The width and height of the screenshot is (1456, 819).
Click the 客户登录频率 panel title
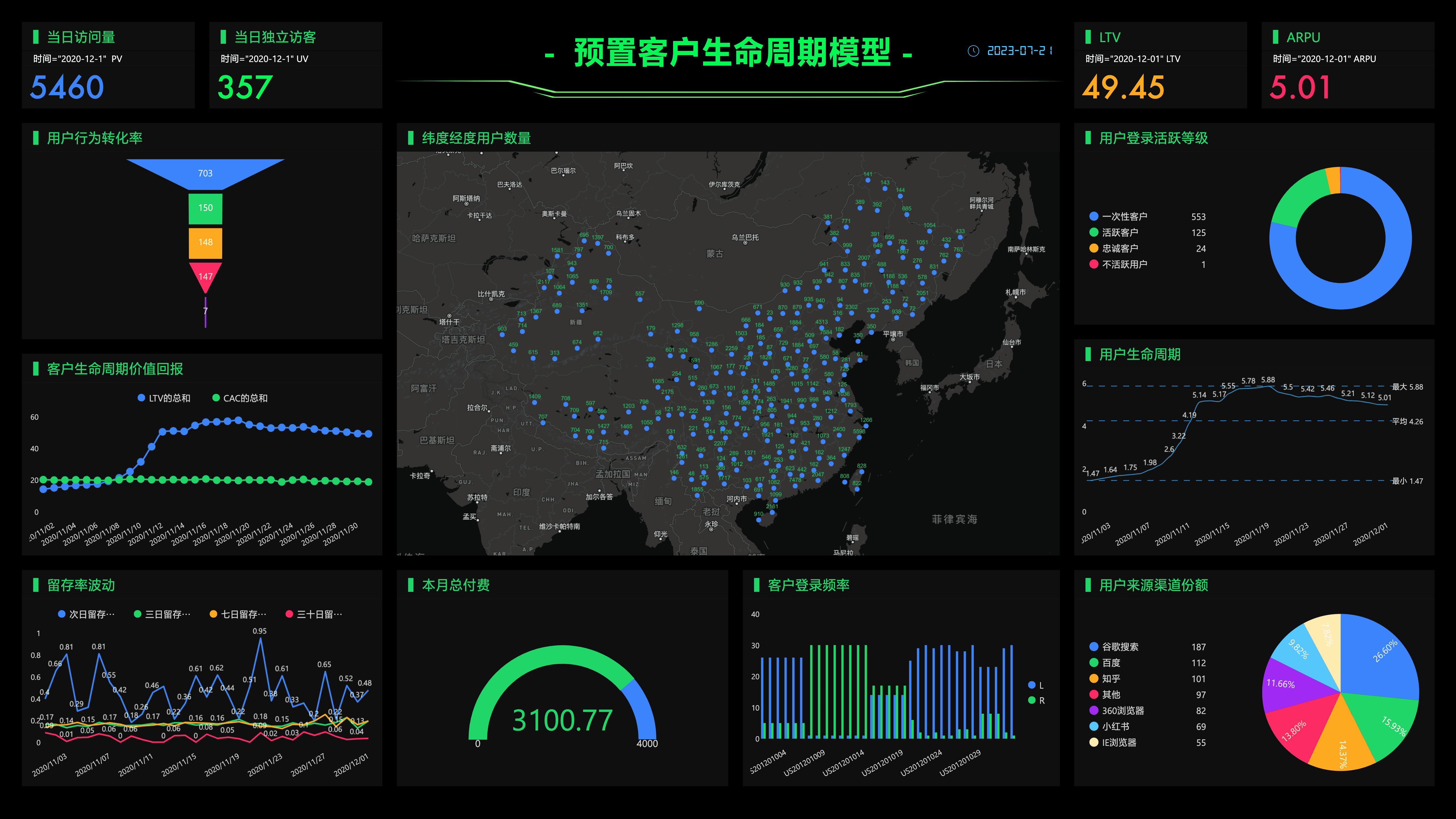808,585
